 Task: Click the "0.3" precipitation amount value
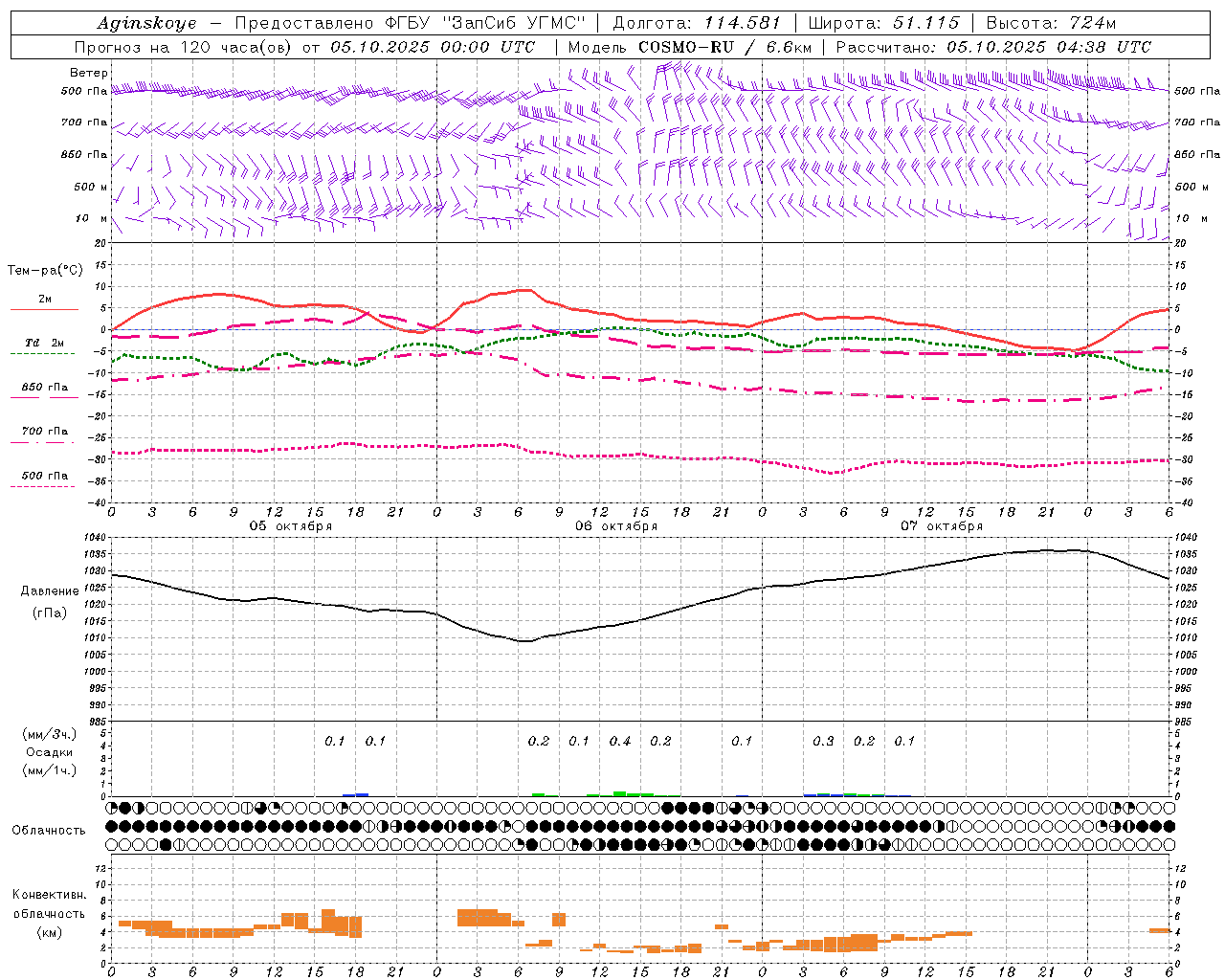pyautogui.click(x=823, y=741)
